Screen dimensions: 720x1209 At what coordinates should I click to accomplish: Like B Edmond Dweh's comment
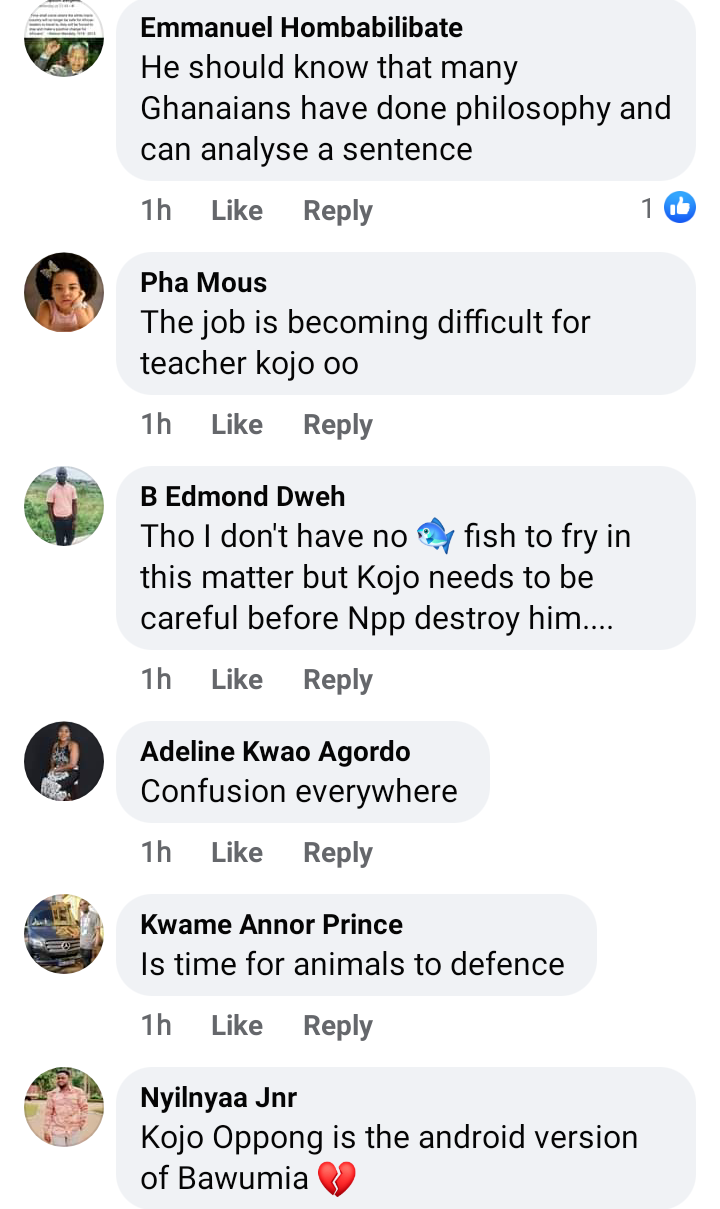click(237, 680)
